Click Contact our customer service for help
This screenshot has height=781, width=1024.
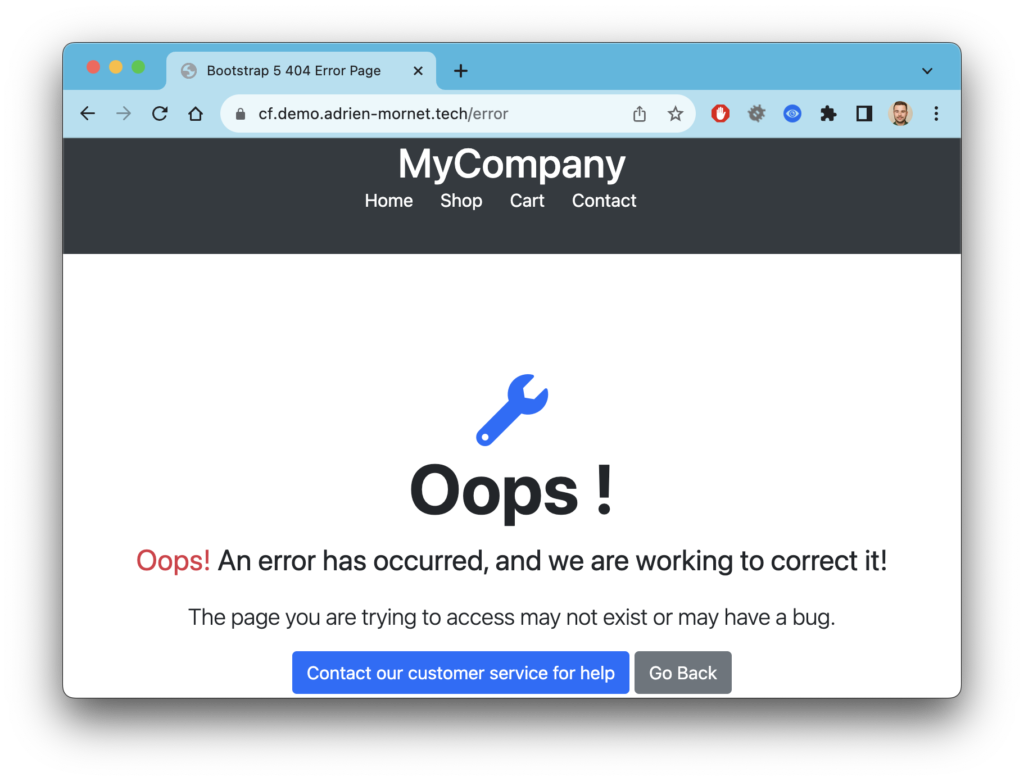pyautogui.click(x=460, y=673)
